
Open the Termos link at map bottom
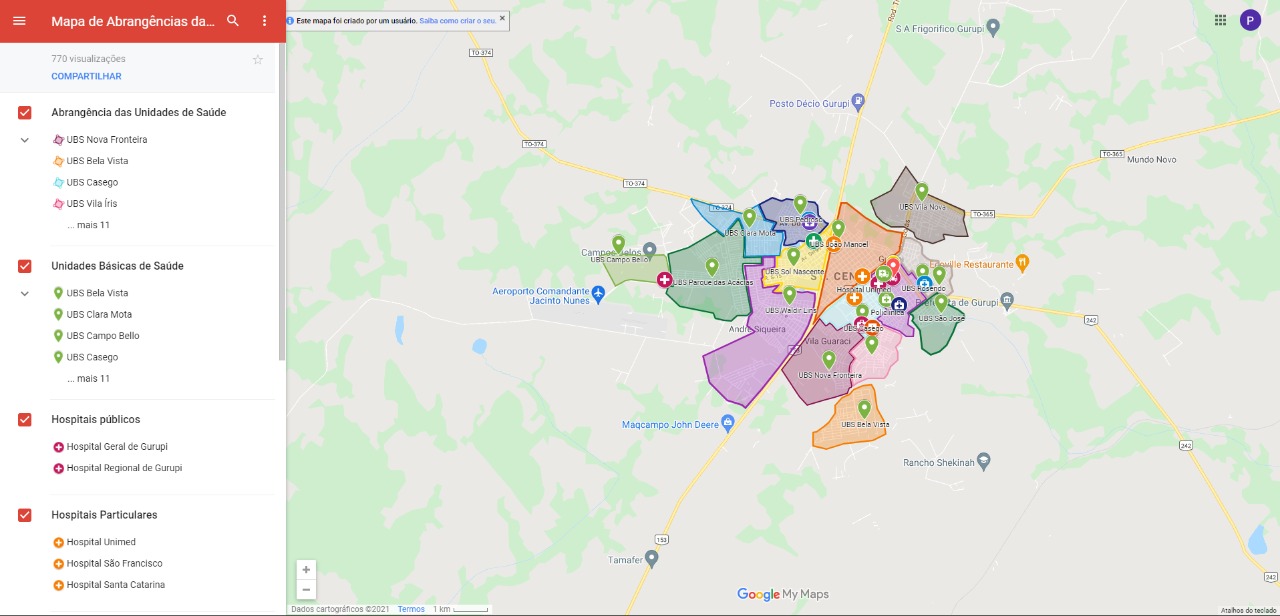[411, 609]
